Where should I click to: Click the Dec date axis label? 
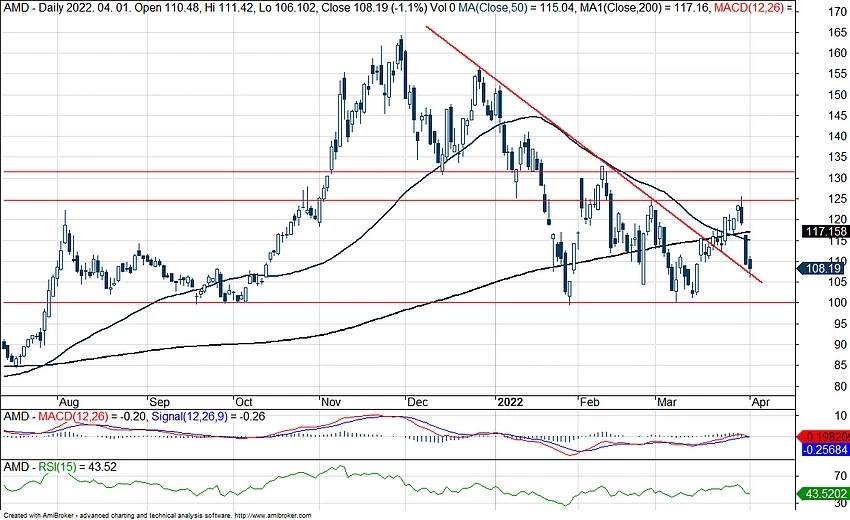pos(417,402)
